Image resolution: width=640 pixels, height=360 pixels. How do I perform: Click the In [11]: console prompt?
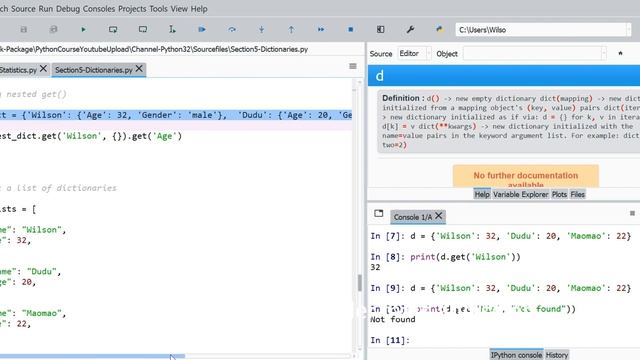click(x=390, y=340)
